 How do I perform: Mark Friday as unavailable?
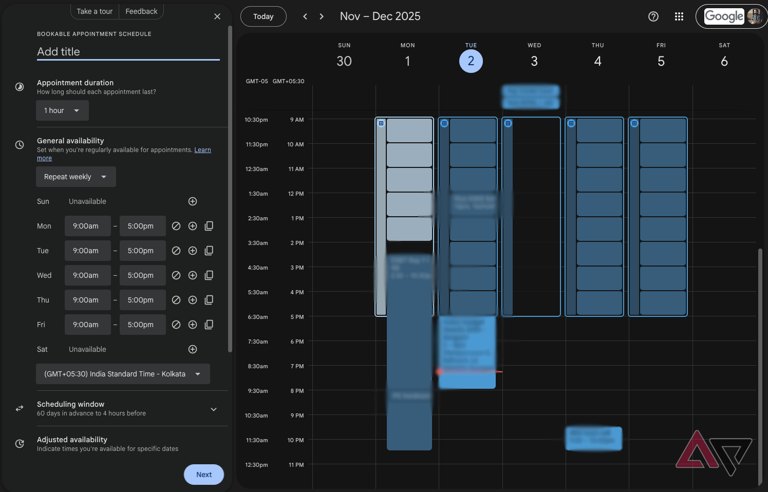click(176, 325)
